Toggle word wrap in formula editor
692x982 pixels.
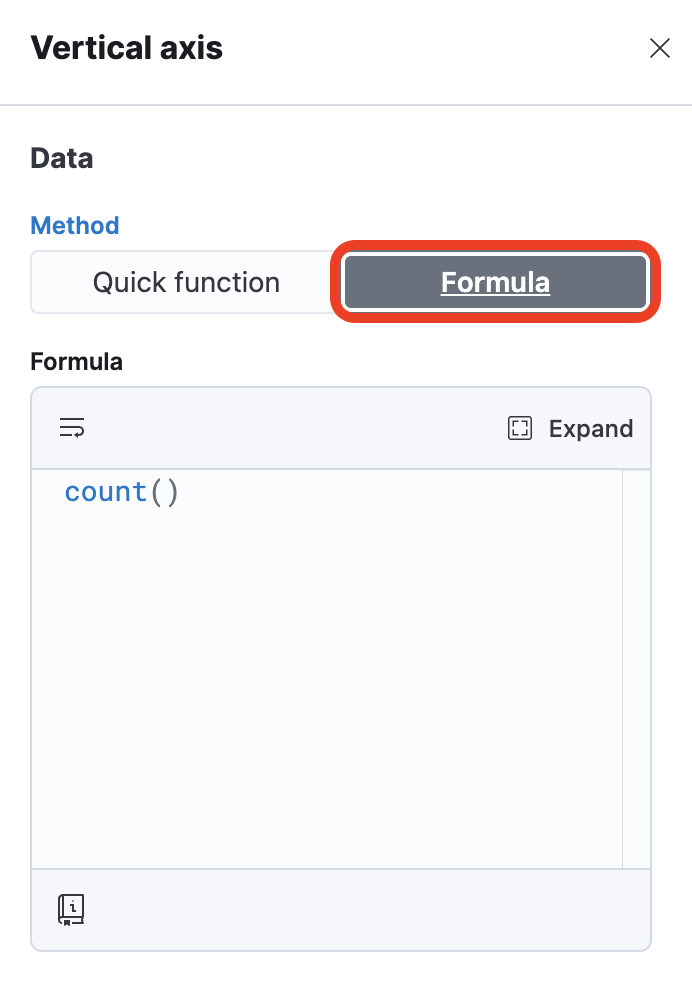click(x=72, y=428)
